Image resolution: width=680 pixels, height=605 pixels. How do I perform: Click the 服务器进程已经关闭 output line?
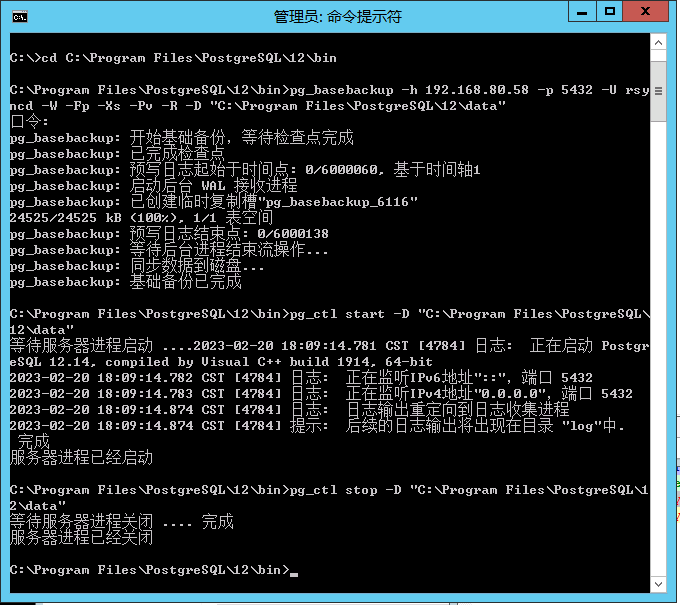pyautogui.click(x=81, y=538)
